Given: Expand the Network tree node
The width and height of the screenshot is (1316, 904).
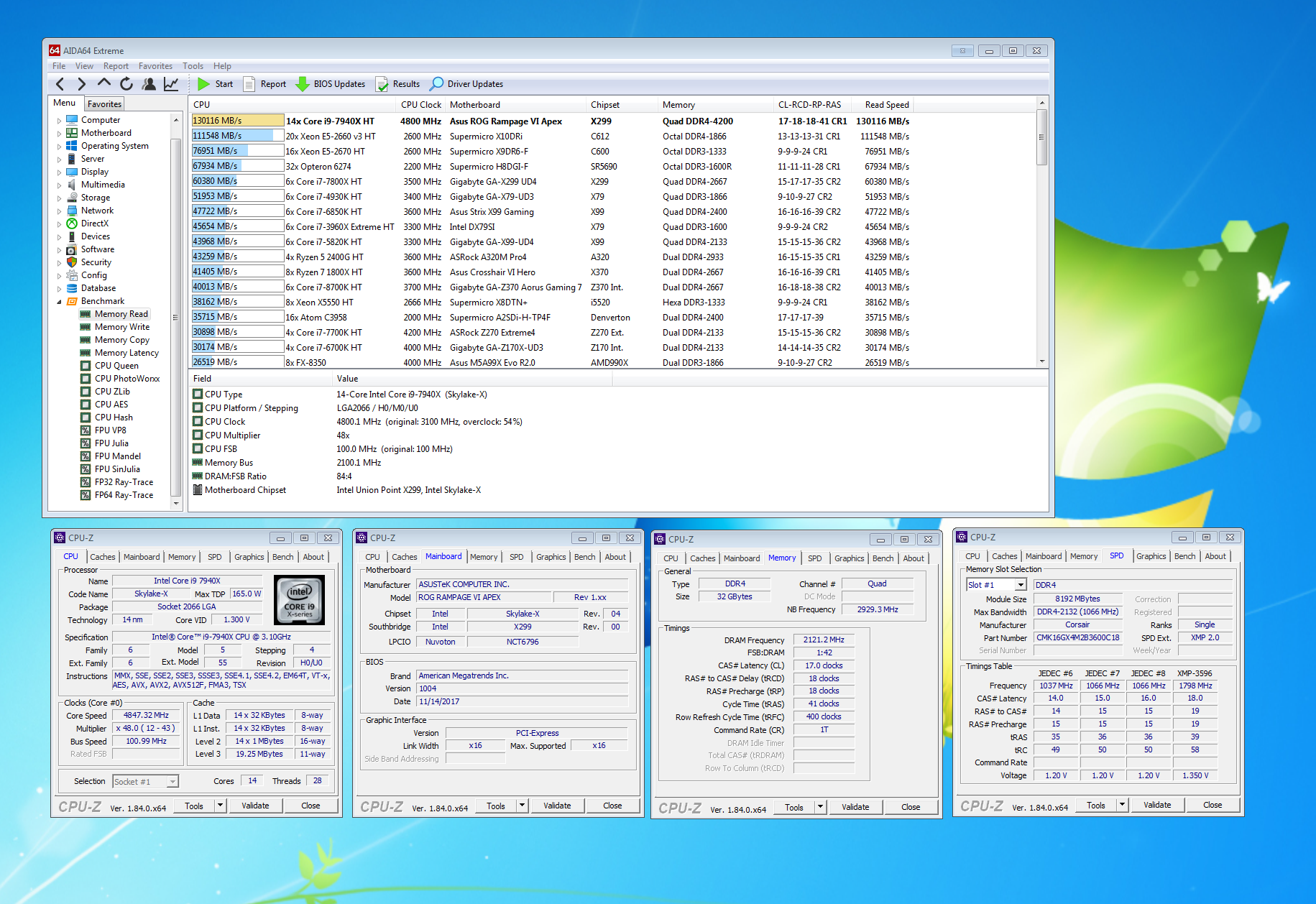Looking at the screenshot, I should coord(59,211).
